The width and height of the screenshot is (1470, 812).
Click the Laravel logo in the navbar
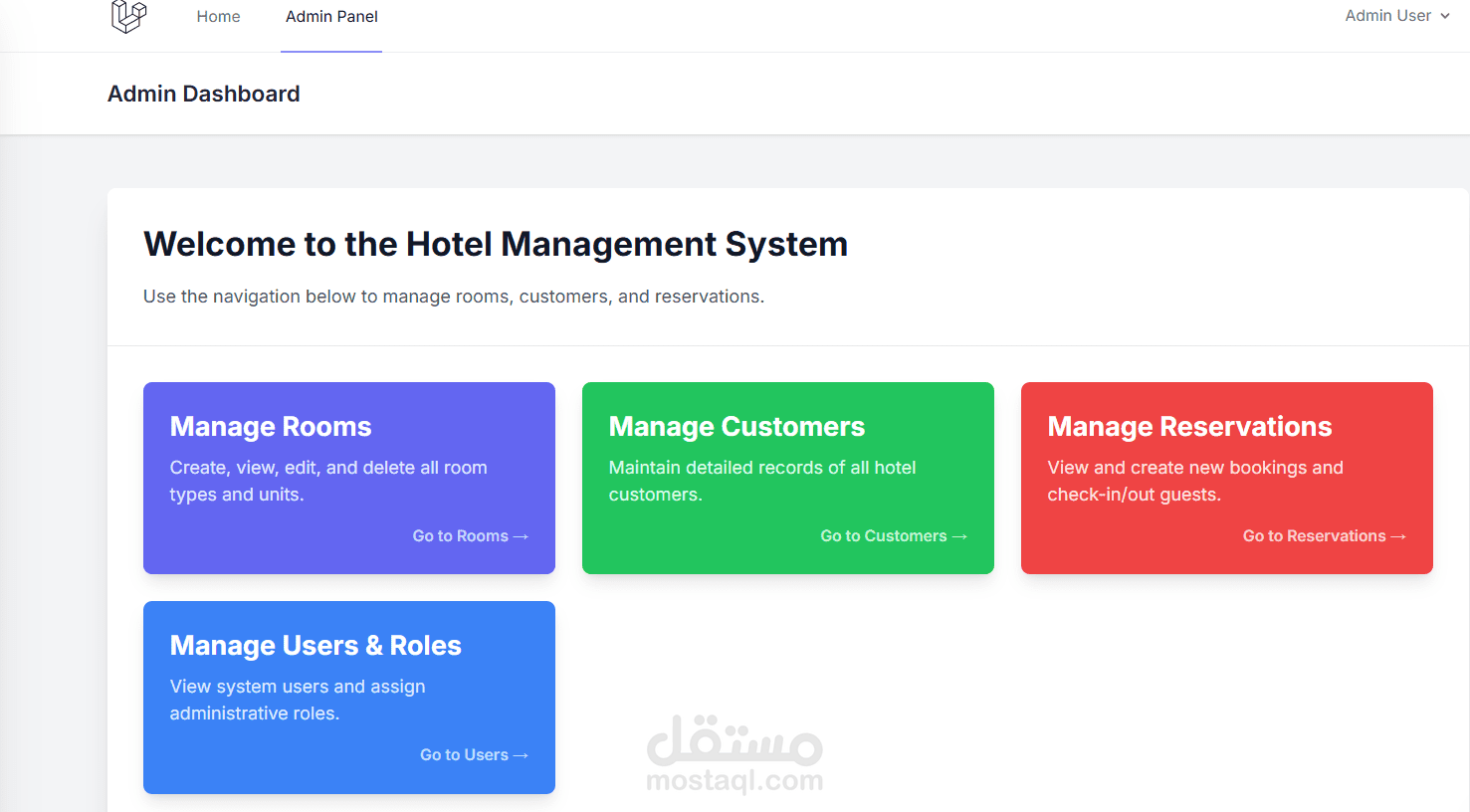coord(127,16)
